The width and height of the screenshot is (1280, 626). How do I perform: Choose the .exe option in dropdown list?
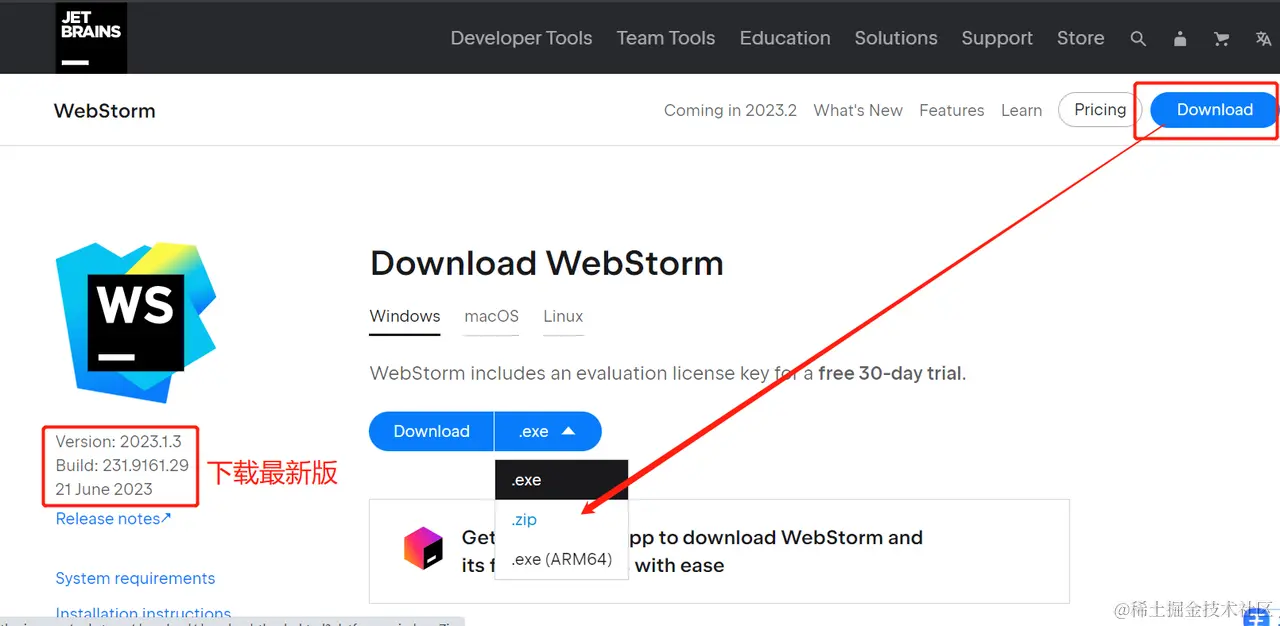(x=561, y=480)
